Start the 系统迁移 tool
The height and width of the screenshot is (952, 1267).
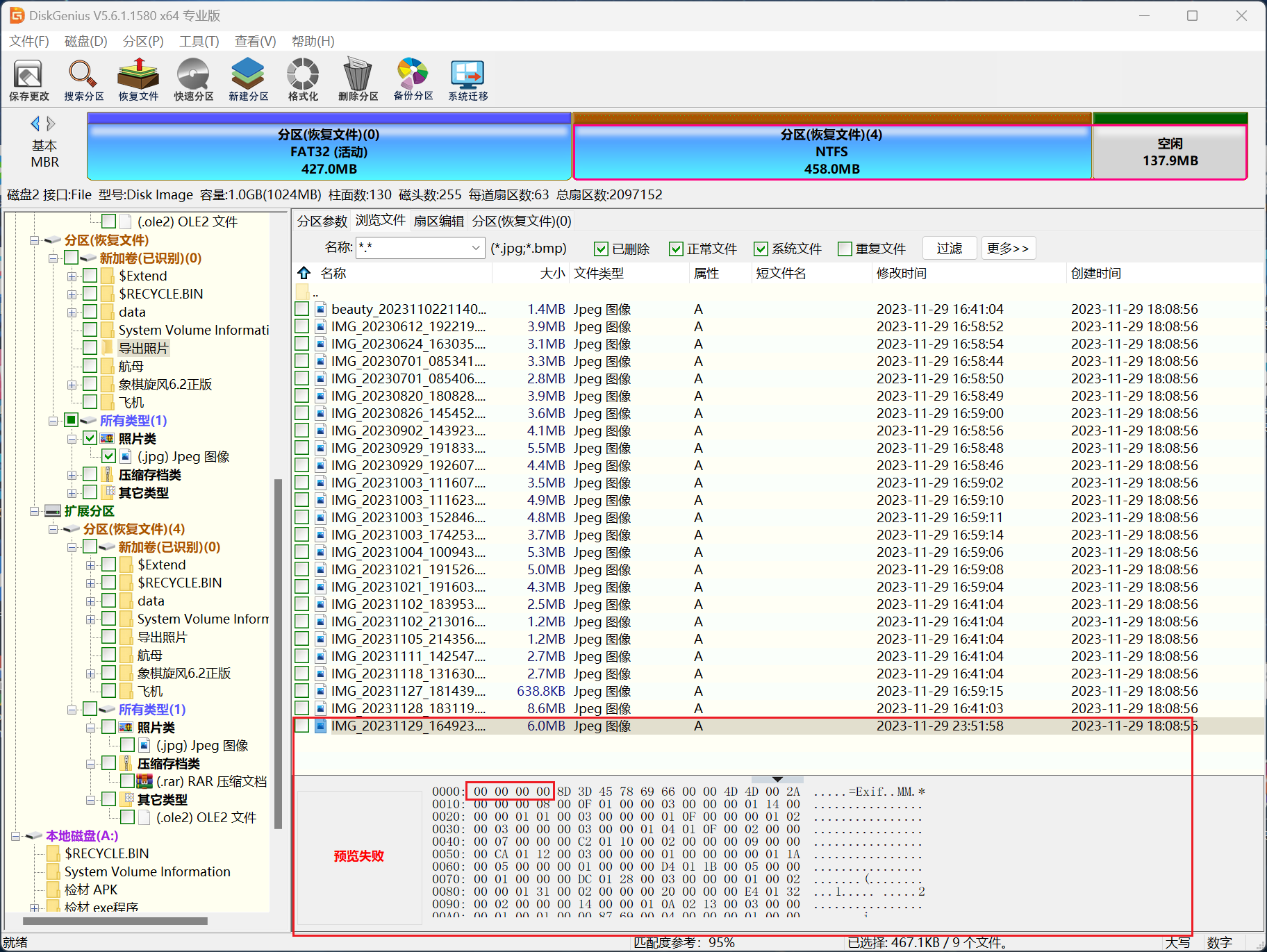point(467,79)
